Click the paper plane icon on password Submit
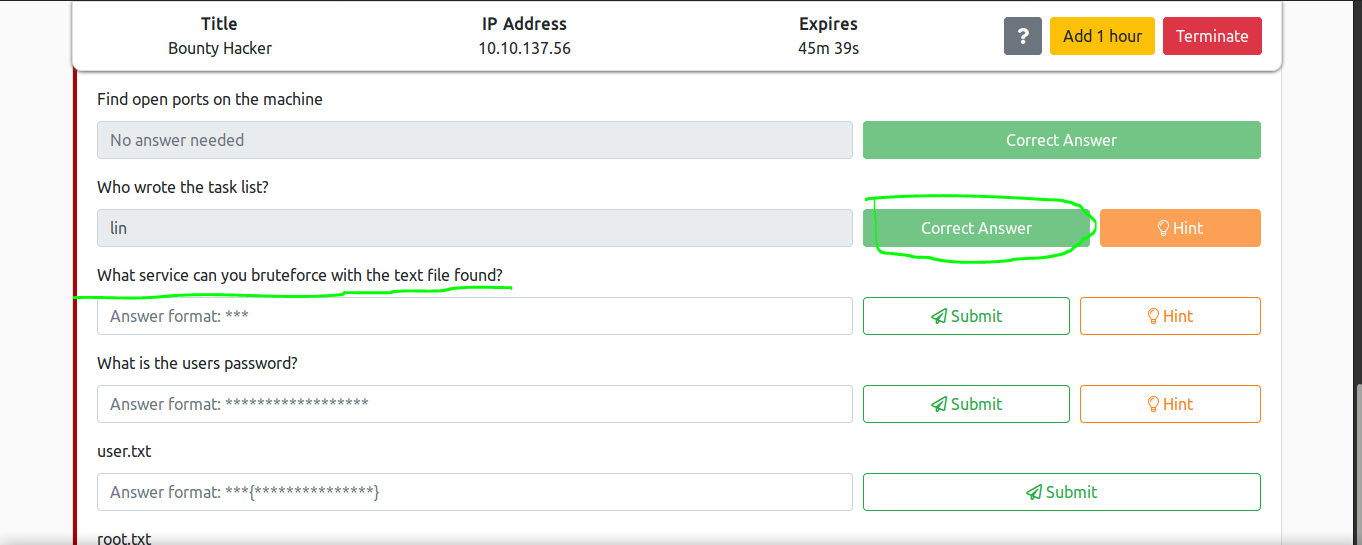Viewport: 1362px width, 545px height. pyautogui.click(x=938, y=404)
